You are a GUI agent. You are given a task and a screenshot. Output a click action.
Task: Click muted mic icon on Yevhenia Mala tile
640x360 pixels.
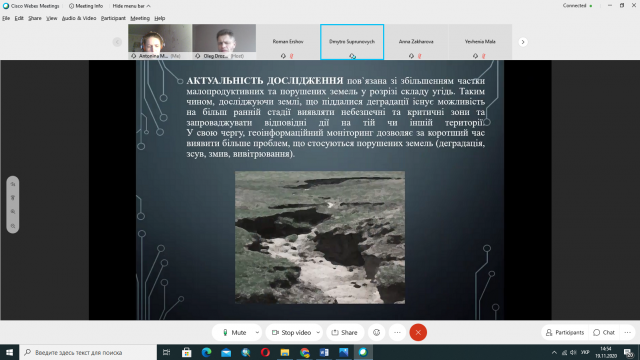[x=484, y=56]
